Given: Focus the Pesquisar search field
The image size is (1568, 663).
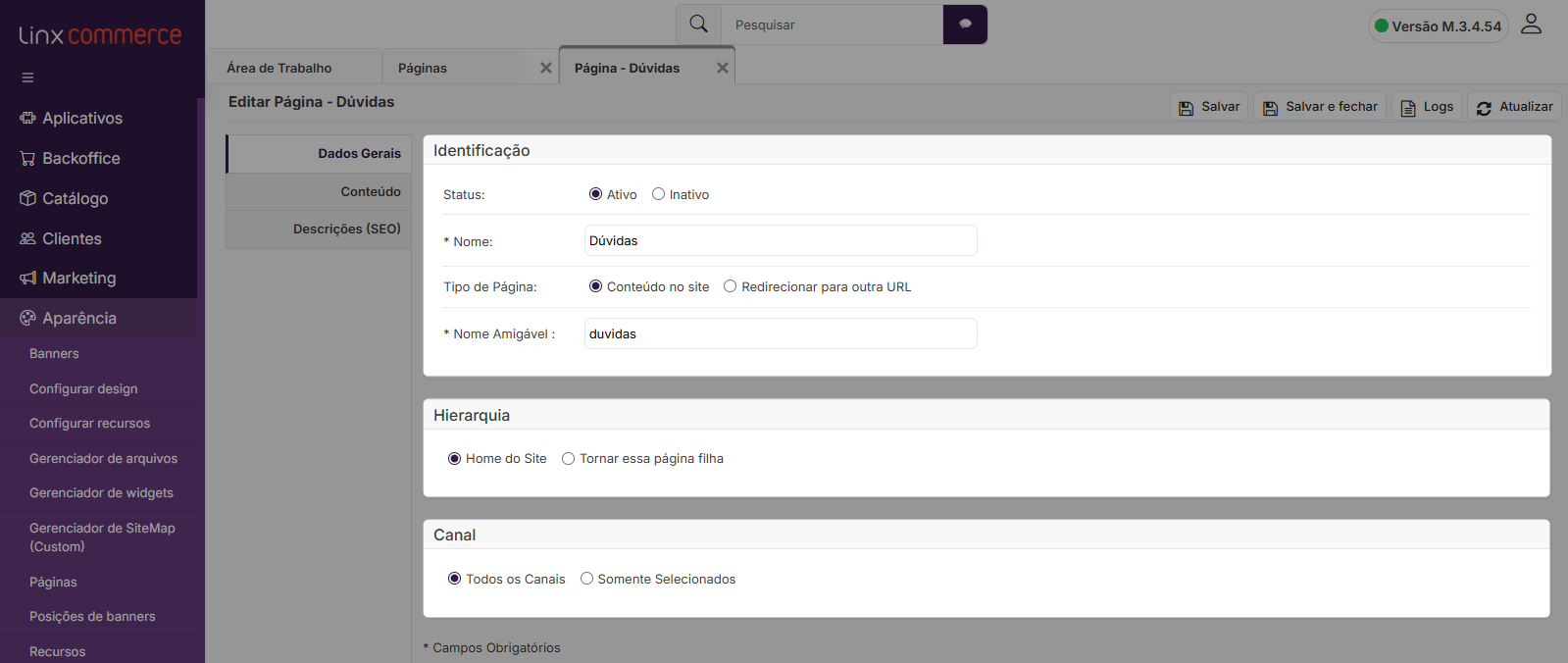Looking at the screenshot, I should pos(833,25).
